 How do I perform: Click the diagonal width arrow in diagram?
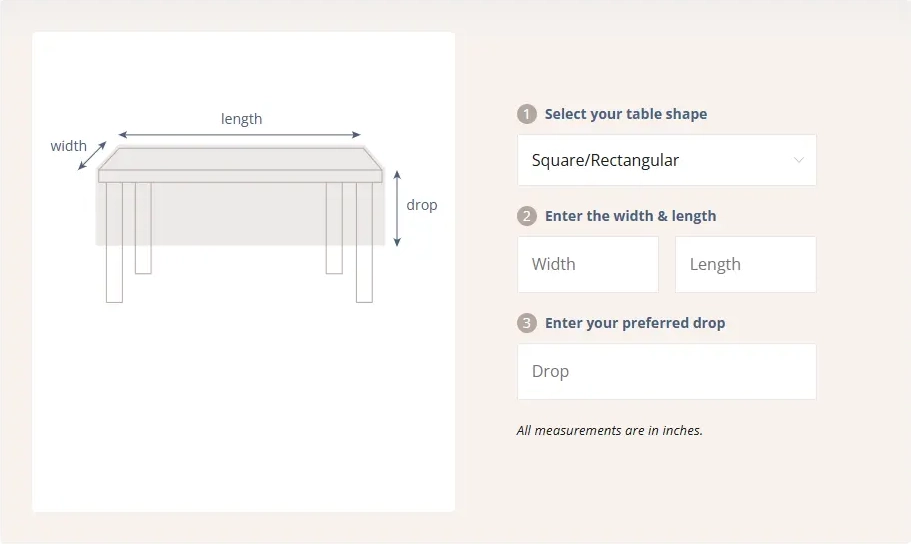[x=93, y=155]
